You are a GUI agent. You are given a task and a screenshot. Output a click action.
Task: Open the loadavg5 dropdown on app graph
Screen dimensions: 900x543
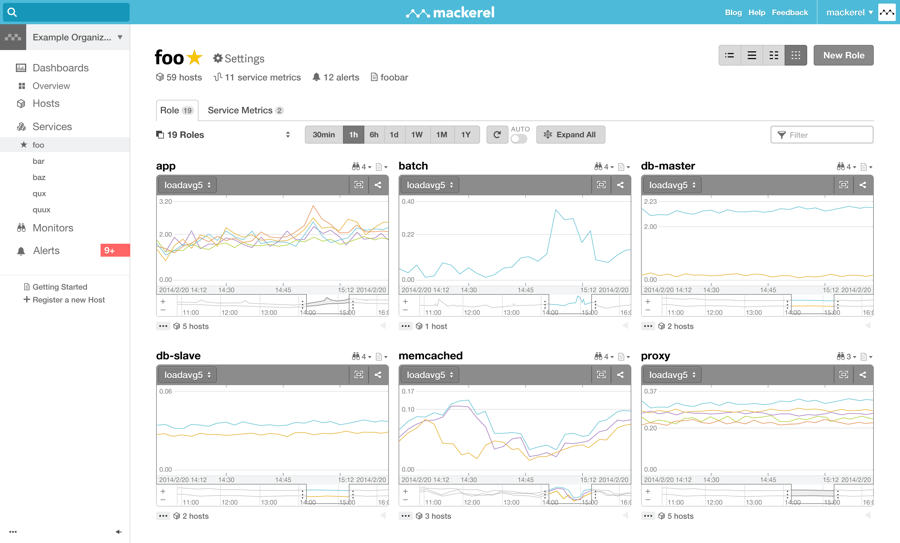188,185
